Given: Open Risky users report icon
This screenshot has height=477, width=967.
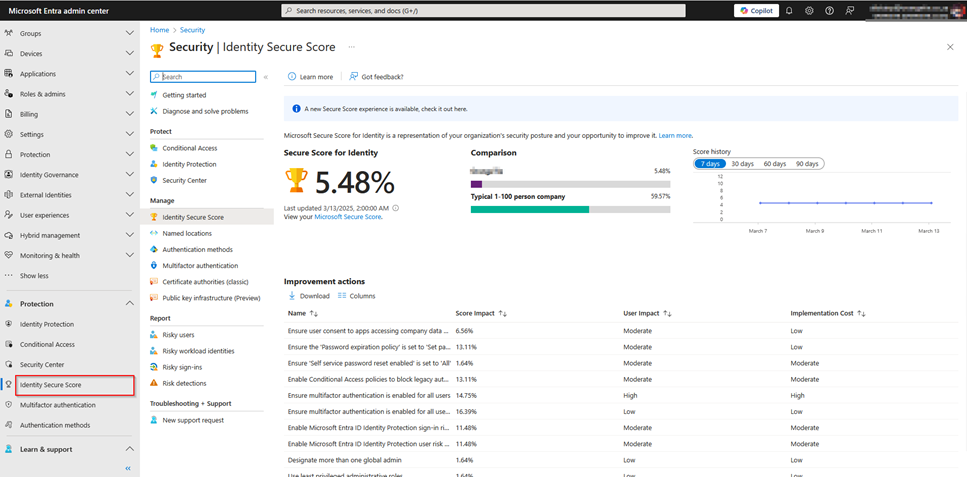Looking at the screenshot, I should coord(154,334).
